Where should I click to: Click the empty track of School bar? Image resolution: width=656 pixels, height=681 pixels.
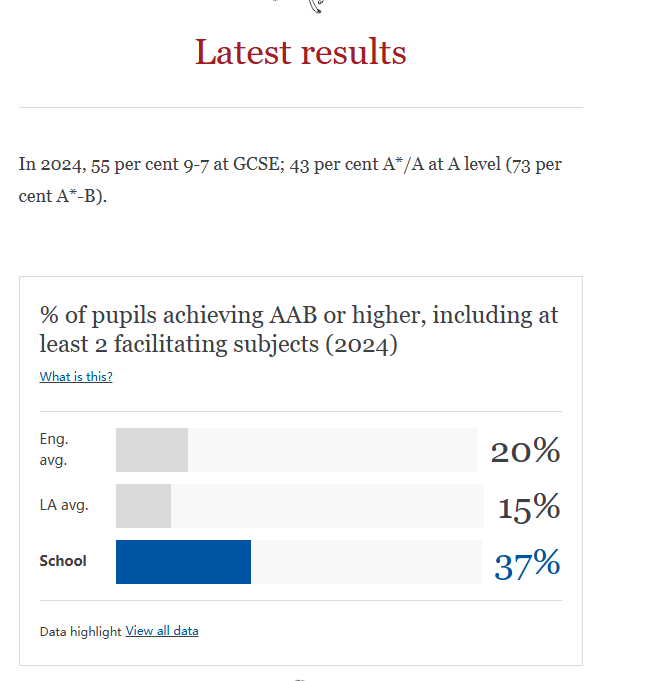[366, 562]
